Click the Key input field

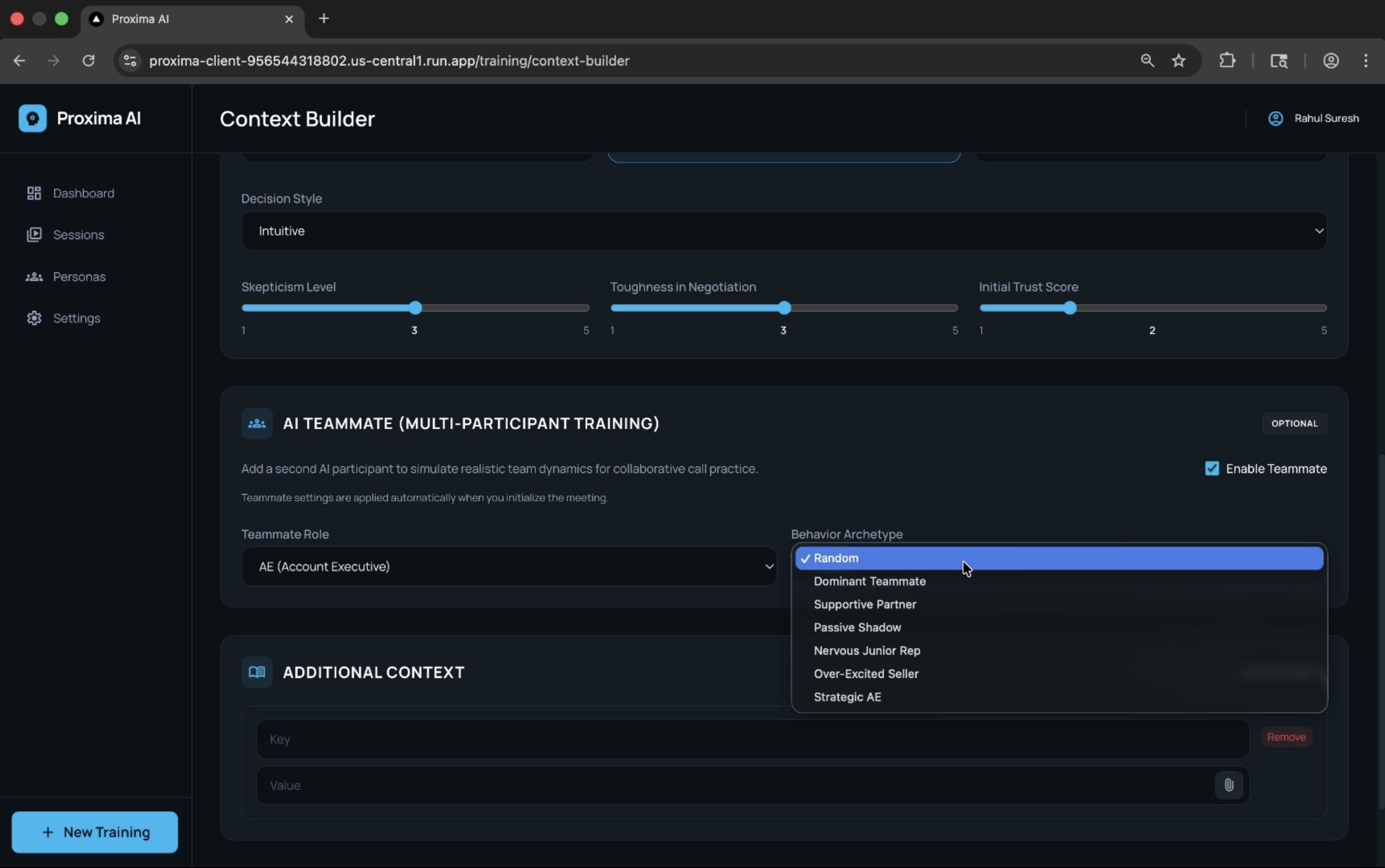[752, 739]
